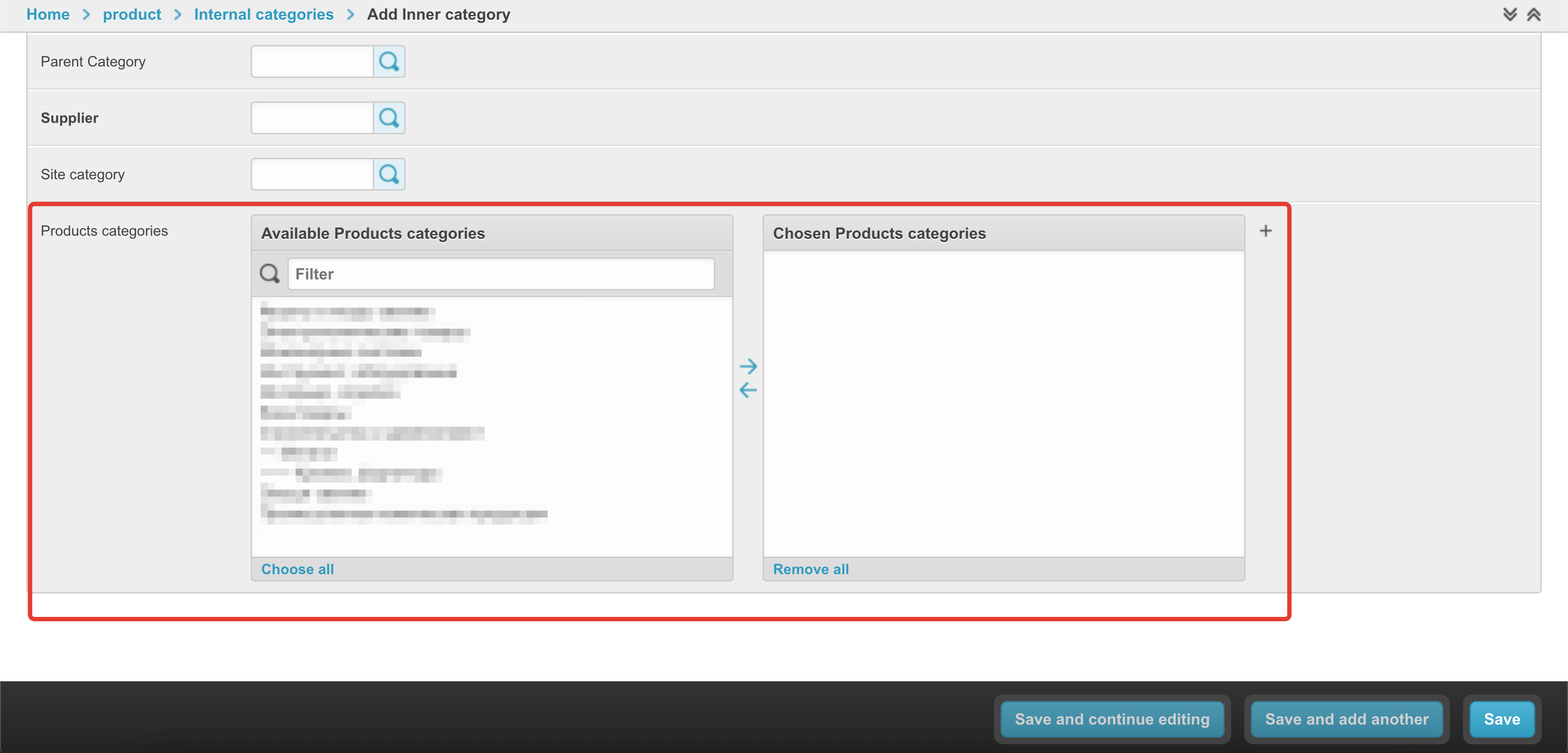This screenshot has width=1568, height=753.
Task: Click the Remove all link
Action: pyautogui.click(x=810, y=569)
